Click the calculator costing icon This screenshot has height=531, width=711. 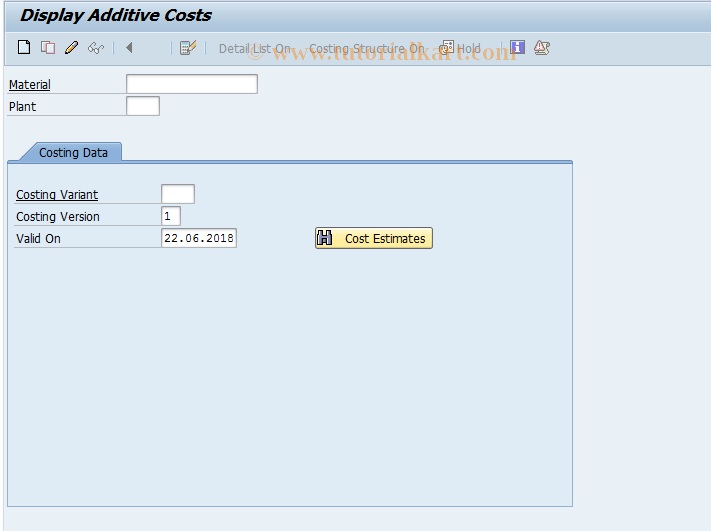click(188, 47)
